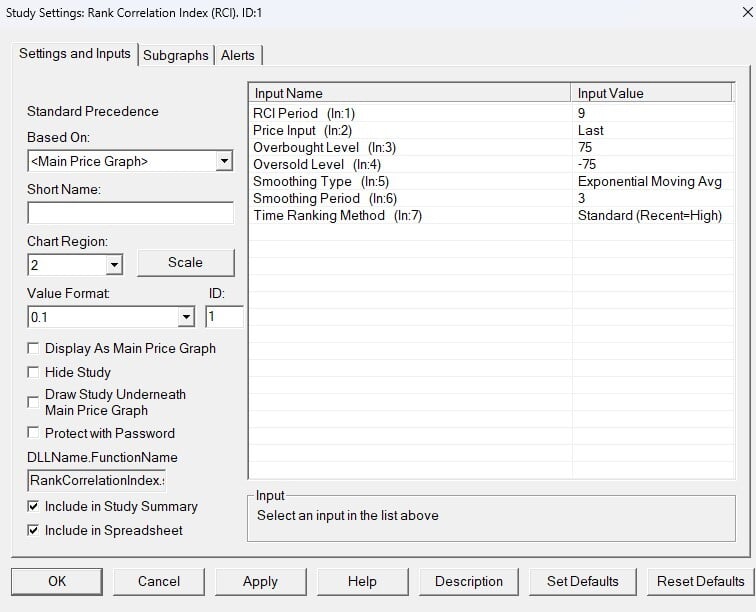The height and width of the screenshot is (612, 756).
Task: Click the OK button
Action: click(x=57, y=581)
